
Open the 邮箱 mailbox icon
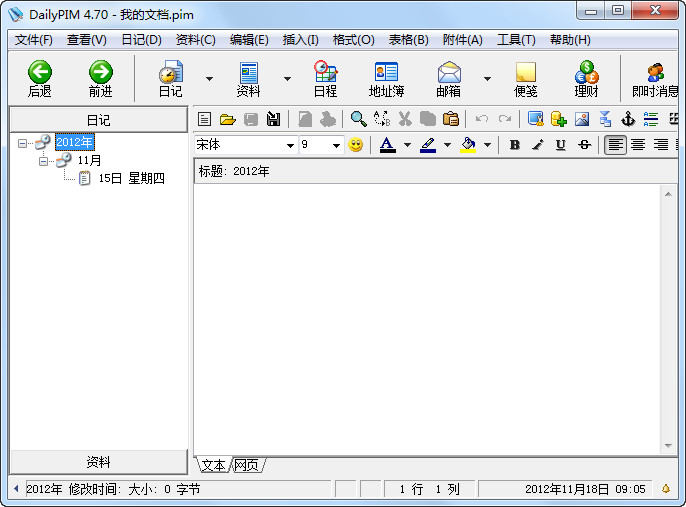point(448,79)
